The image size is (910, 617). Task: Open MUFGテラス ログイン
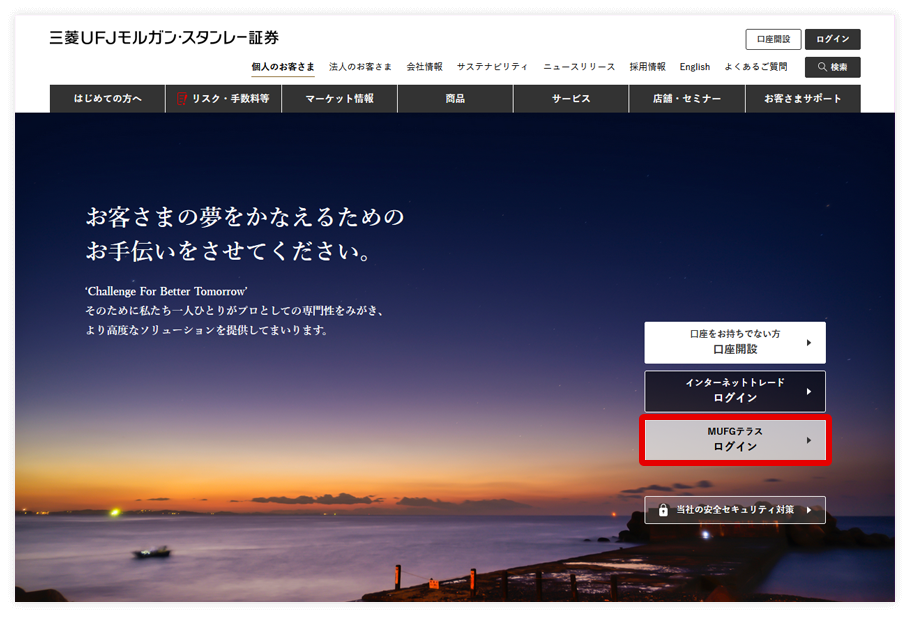(x=735, y=440)
